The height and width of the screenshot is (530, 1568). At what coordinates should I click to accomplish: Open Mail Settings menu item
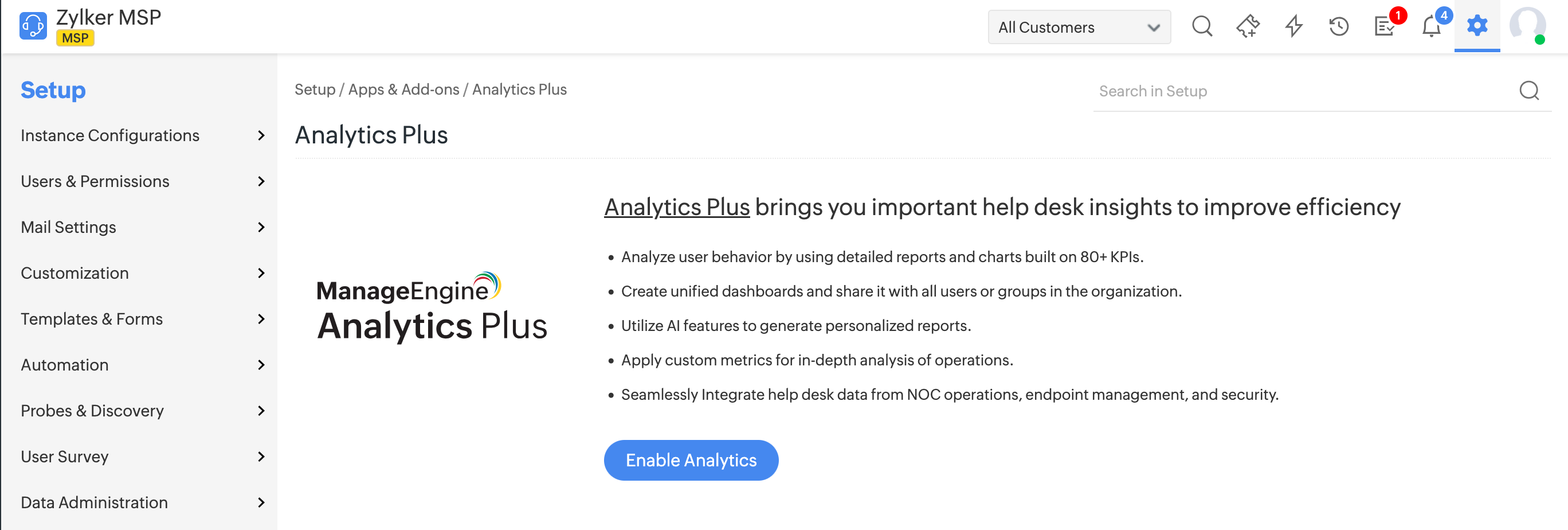68,227
